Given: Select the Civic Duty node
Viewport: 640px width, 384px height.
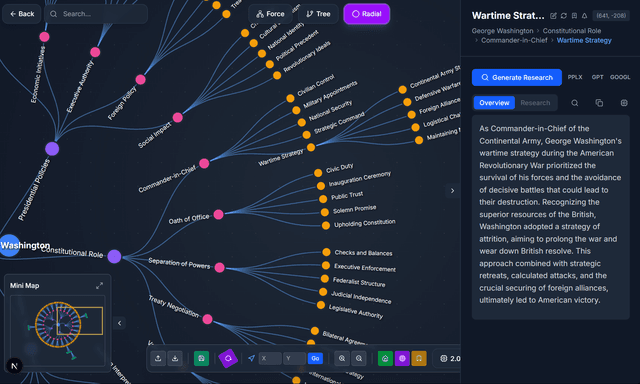Looking at the screenshot, I should click(318, 173).
